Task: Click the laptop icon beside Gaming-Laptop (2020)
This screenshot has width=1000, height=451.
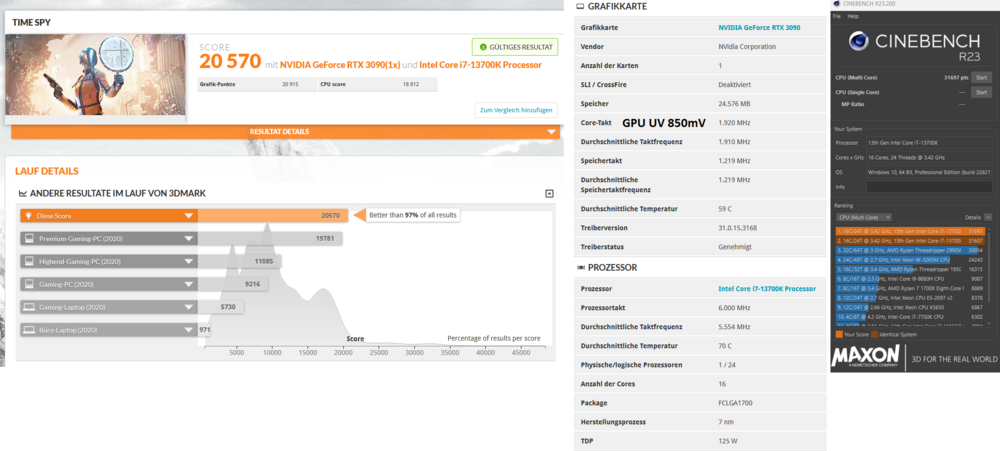Action: [x=29, y=307]
